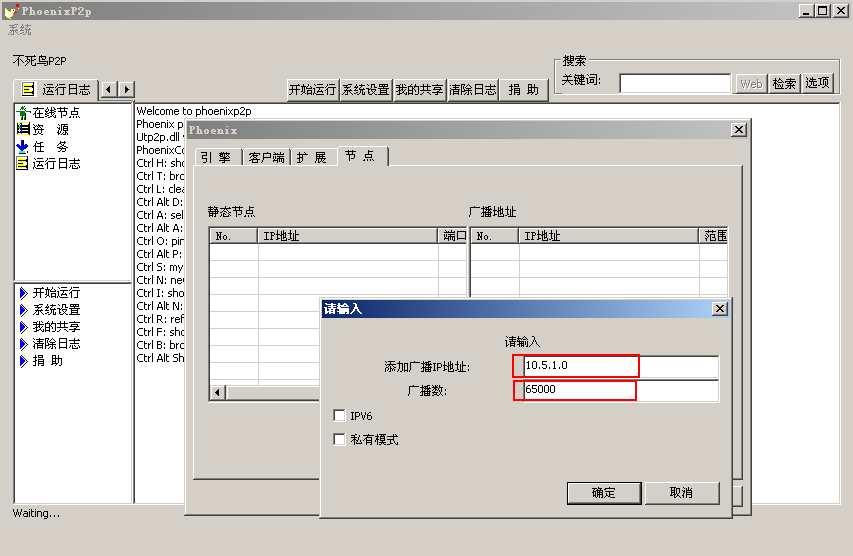The width and height of the screenshot is (853, 556).
Task: Click the blue arrow beside 清除日志
Action: coord(23,343)
